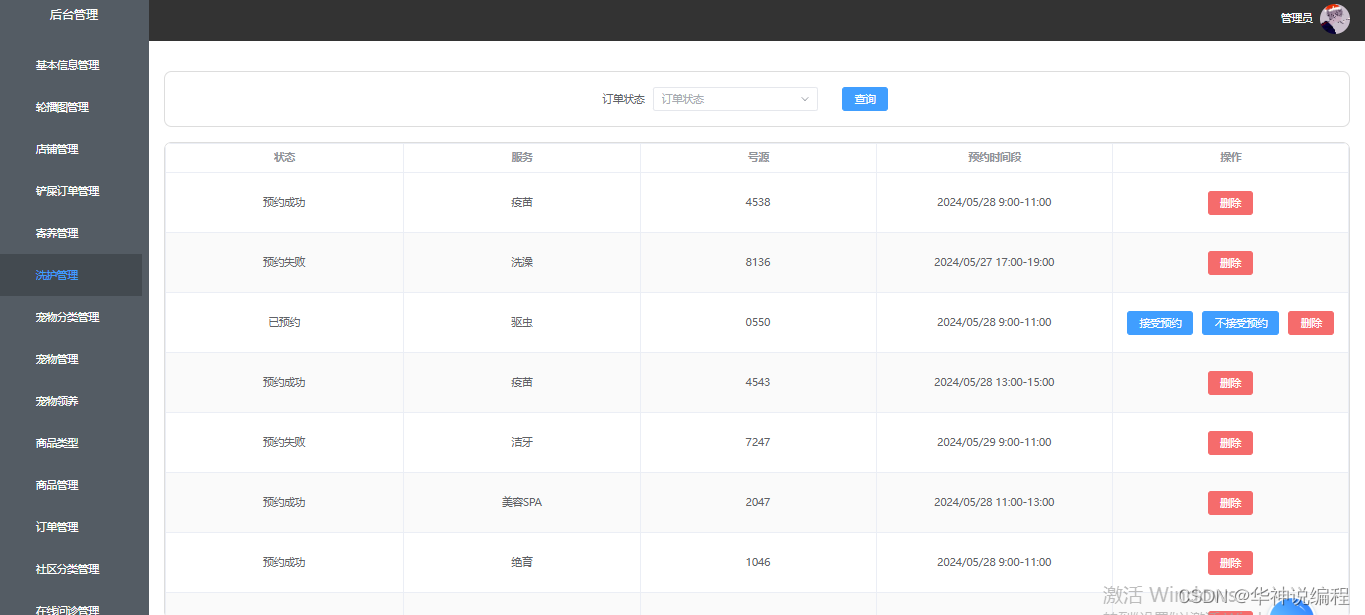Screen dimensions: 1365x615
Task: Click the 订单状态 filter label
Action: [x=623, y=100]
